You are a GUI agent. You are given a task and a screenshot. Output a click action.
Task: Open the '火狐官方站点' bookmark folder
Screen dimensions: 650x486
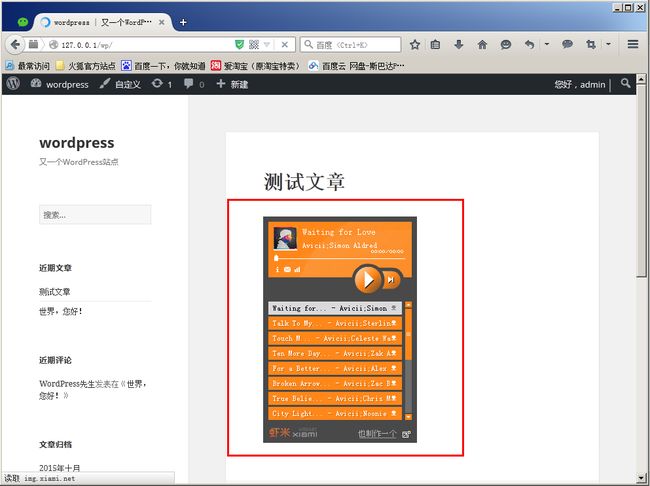86,66
